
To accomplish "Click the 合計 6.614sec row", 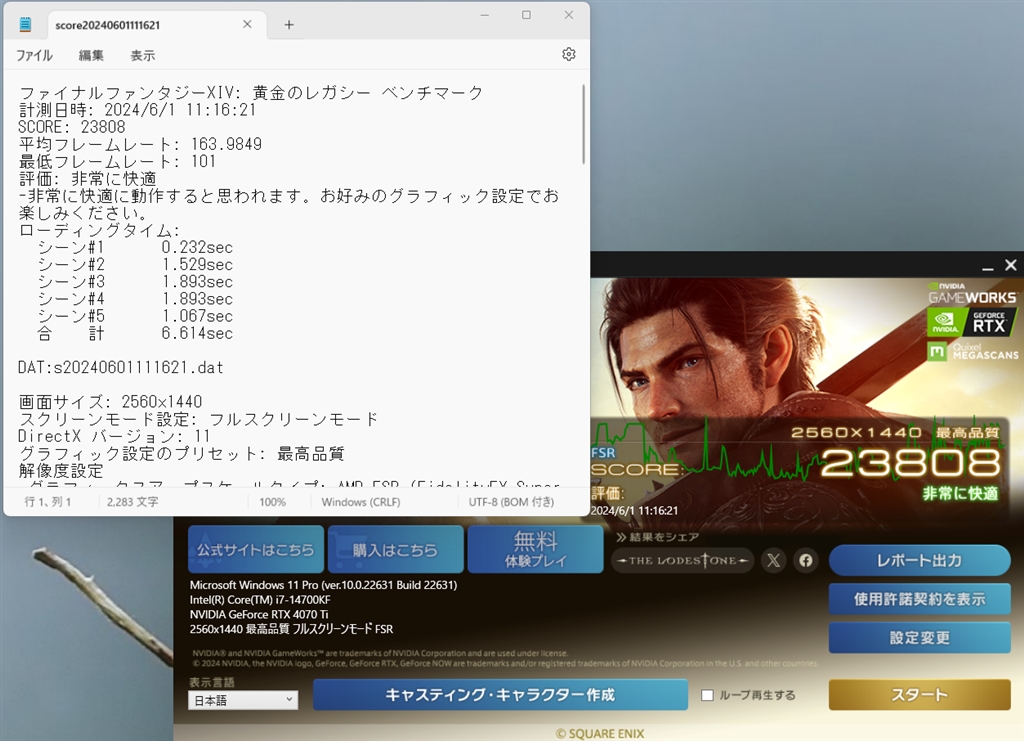I will pos(135,334).
